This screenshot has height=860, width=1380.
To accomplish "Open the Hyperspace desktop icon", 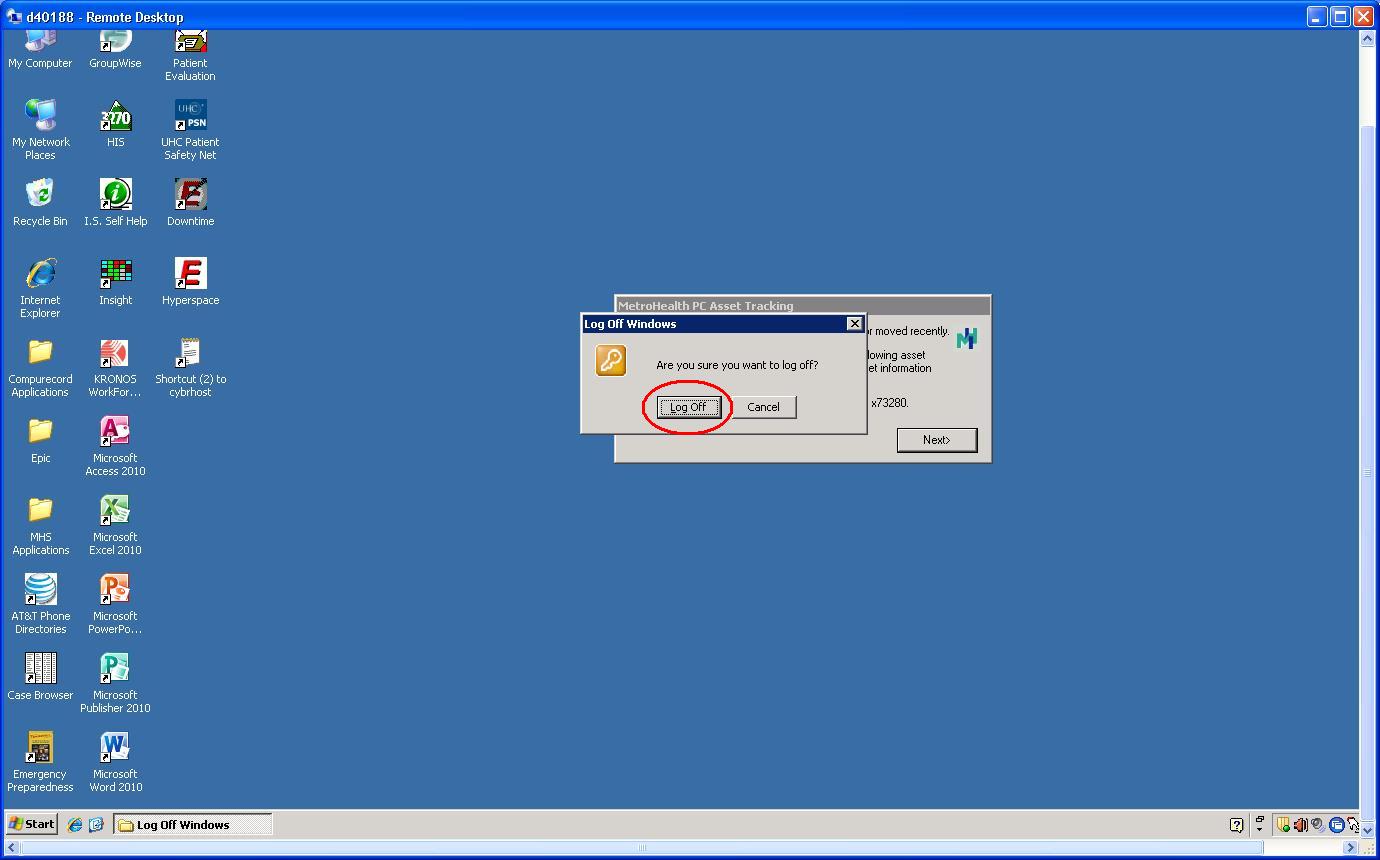I will click(x=190, y=274).
